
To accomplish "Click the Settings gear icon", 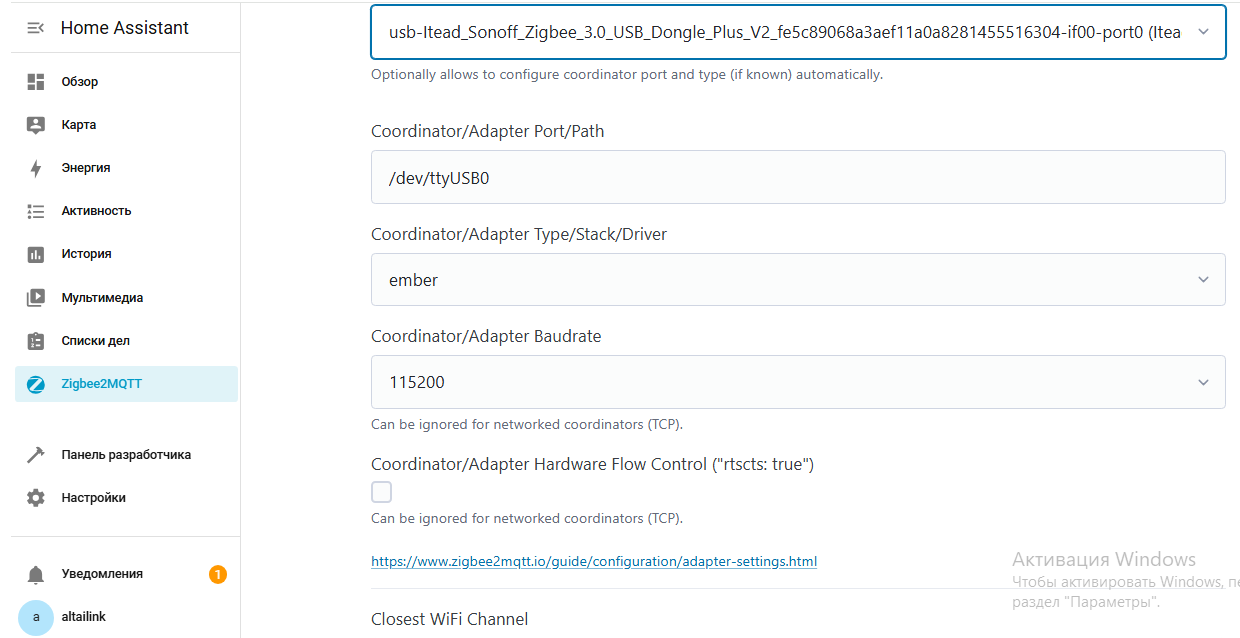I will coord(36,498).
